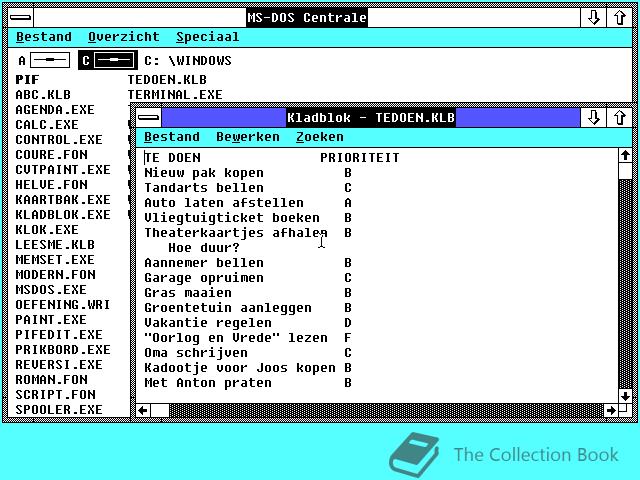Place cursor in 'Groentetuin aanleggen' line
640x480 pixels.
point(228,308)
